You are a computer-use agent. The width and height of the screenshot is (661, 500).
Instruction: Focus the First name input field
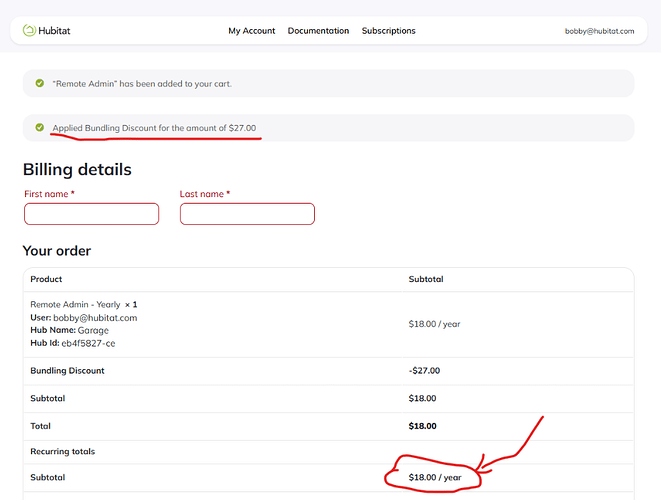(91, 214)
